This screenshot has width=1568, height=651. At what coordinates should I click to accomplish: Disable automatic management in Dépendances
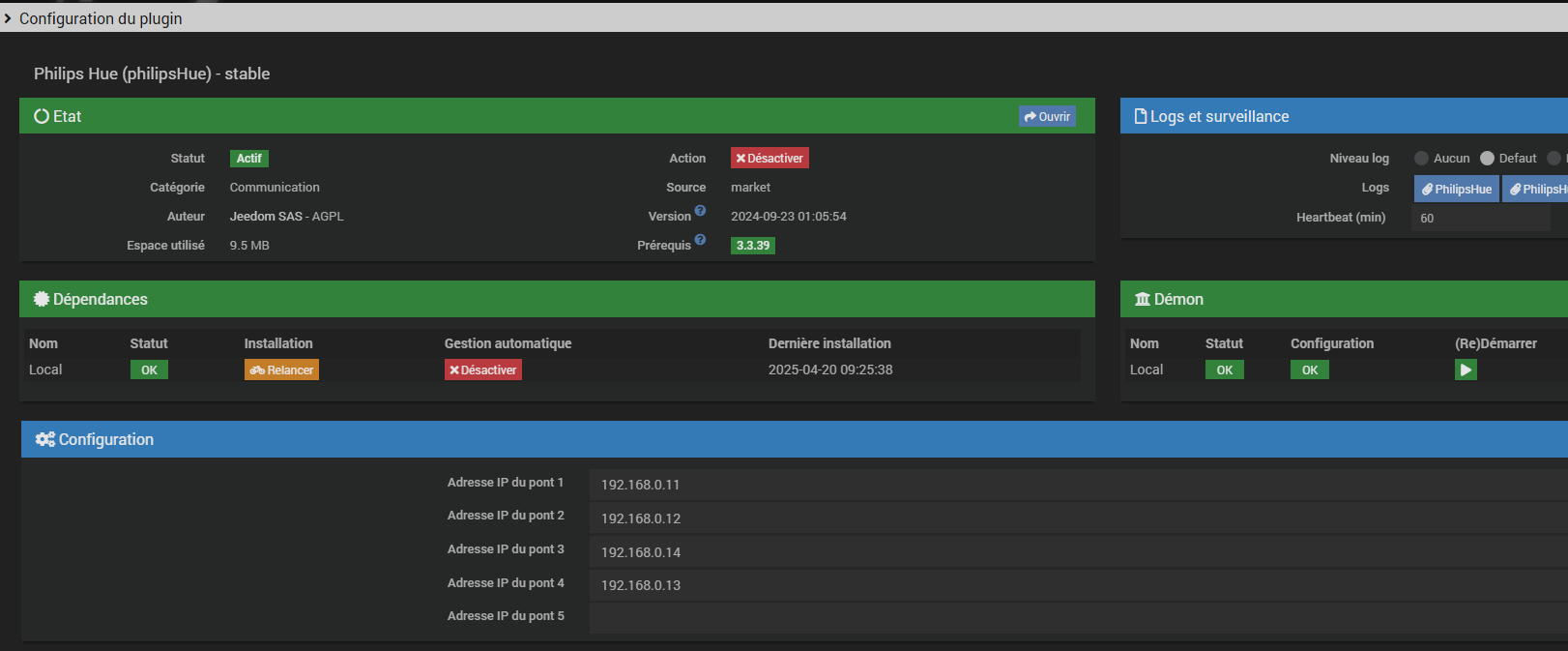pyautogui.click(x=482, y=370)
